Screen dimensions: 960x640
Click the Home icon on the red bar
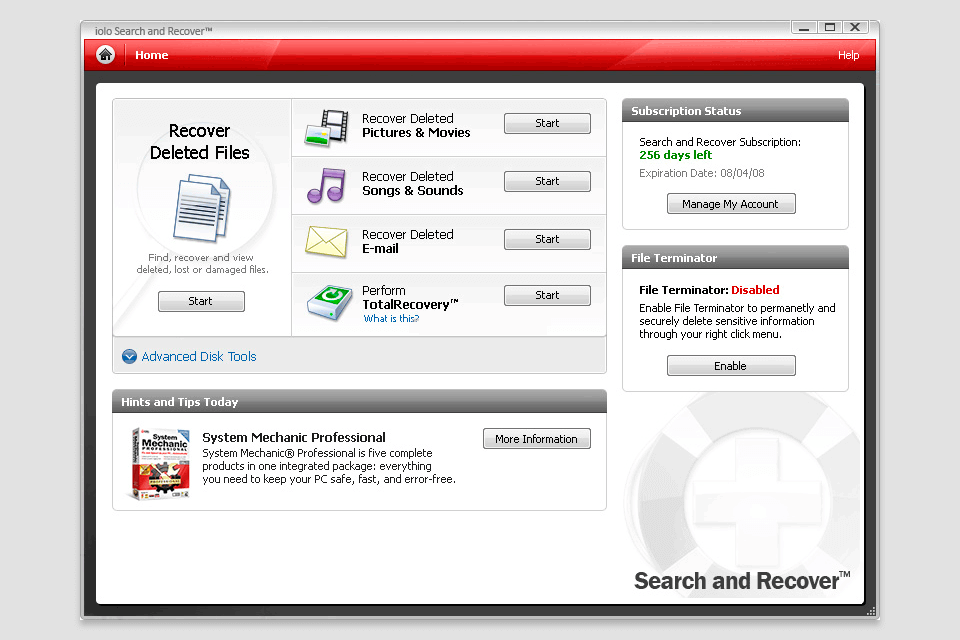pos(104,55)
